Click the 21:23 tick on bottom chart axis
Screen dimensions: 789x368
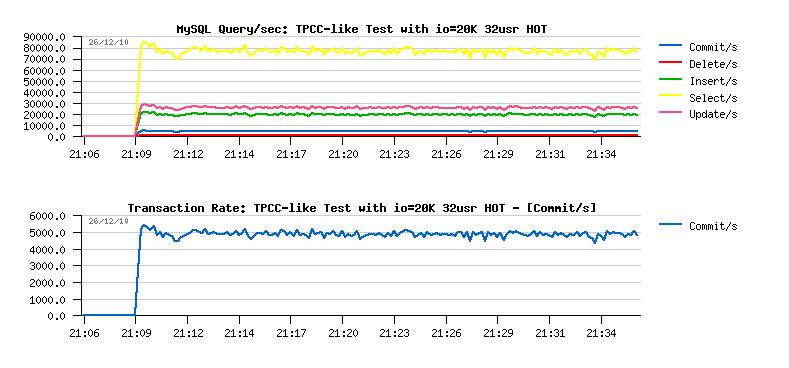point(394,333)
